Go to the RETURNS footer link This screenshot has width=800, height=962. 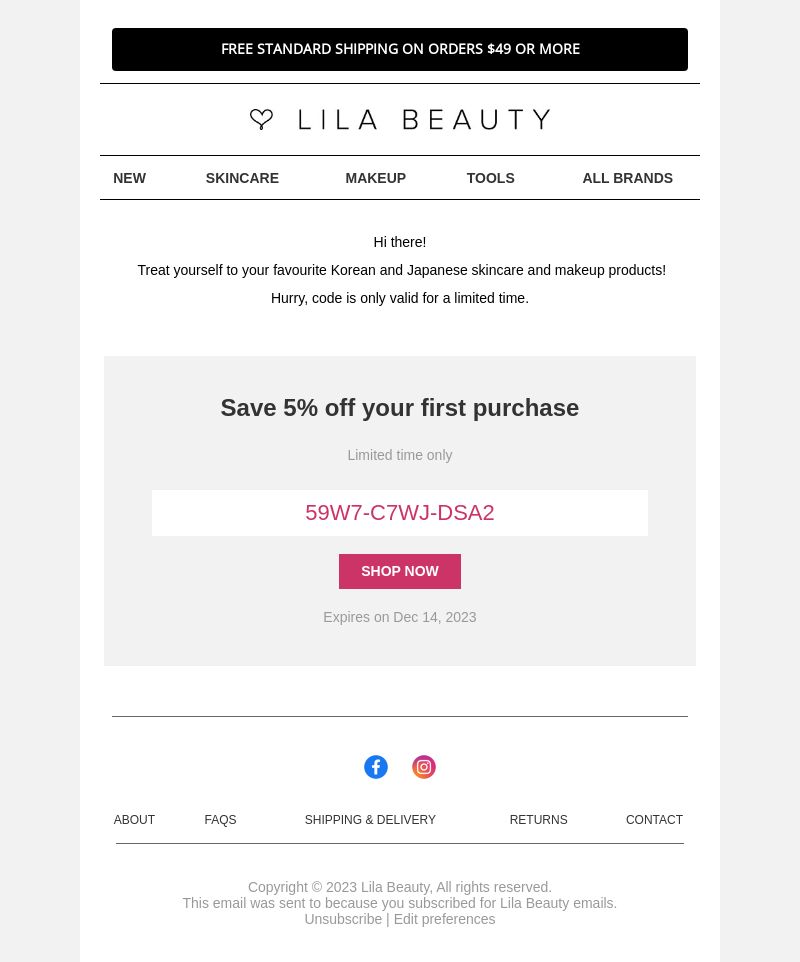coord(538,820)
